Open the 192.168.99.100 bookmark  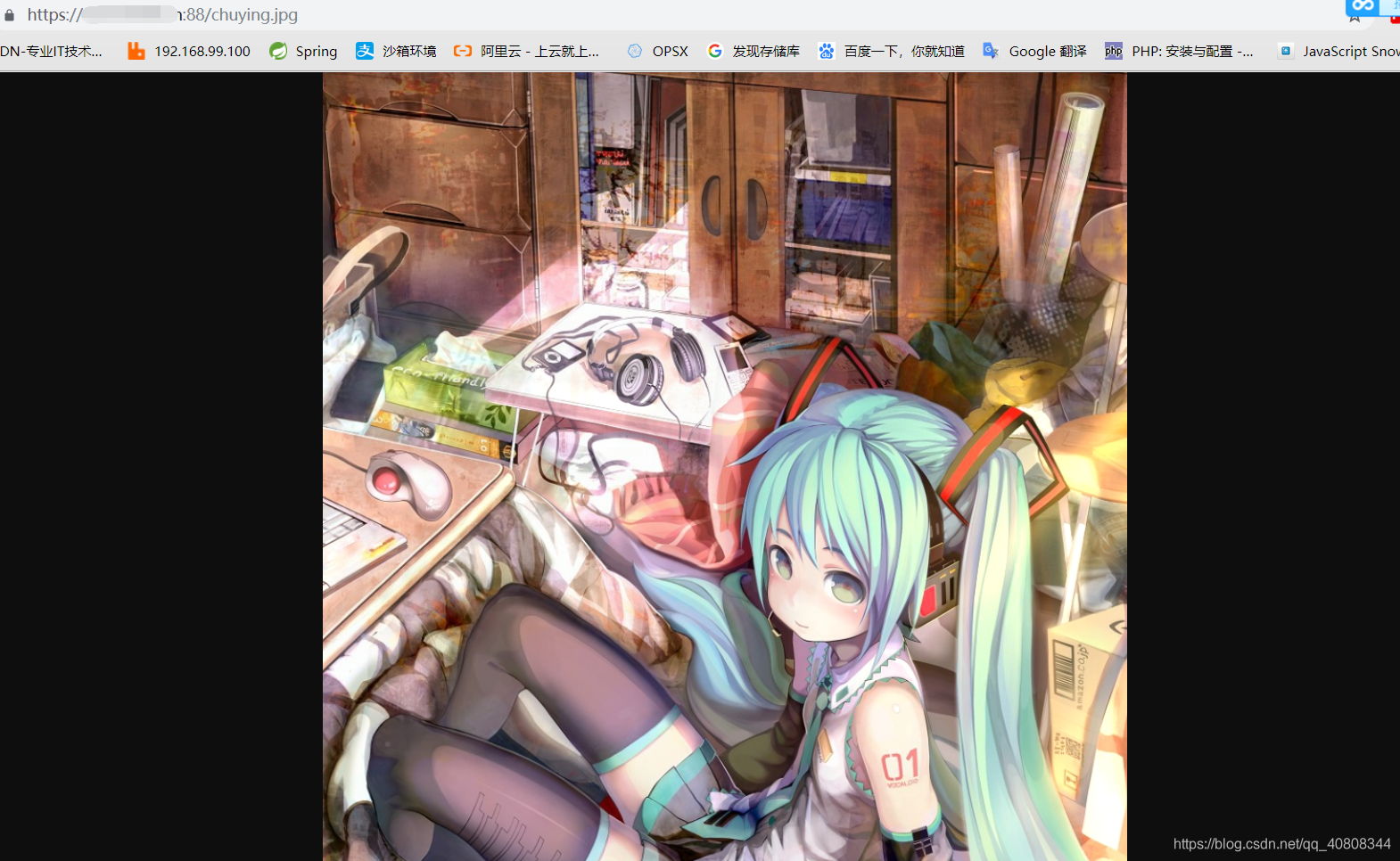point(202,52)
